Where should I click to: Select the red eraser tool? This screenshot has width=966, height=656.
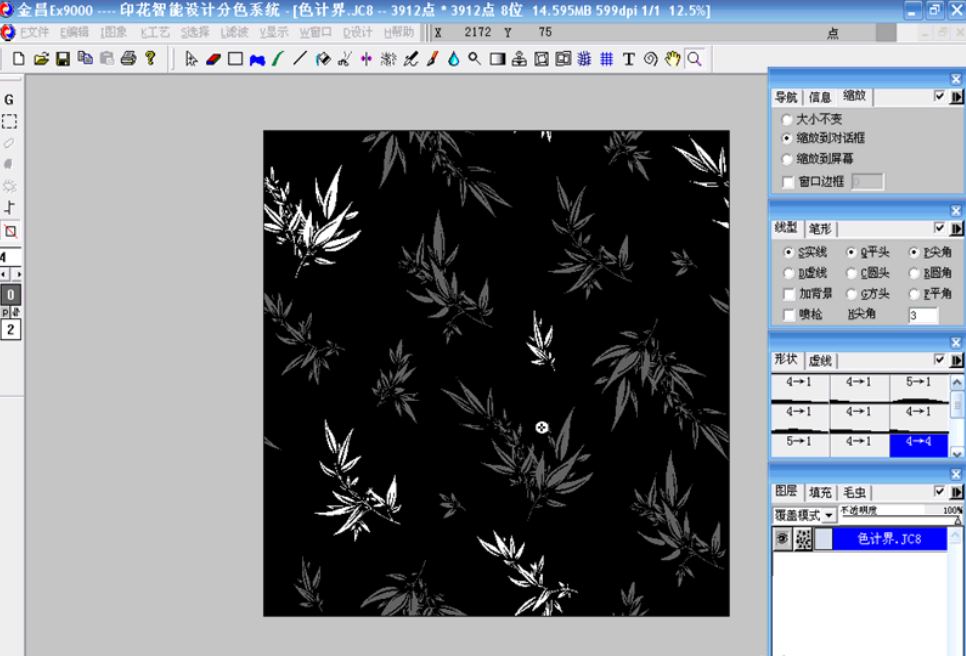click(213, 59)
